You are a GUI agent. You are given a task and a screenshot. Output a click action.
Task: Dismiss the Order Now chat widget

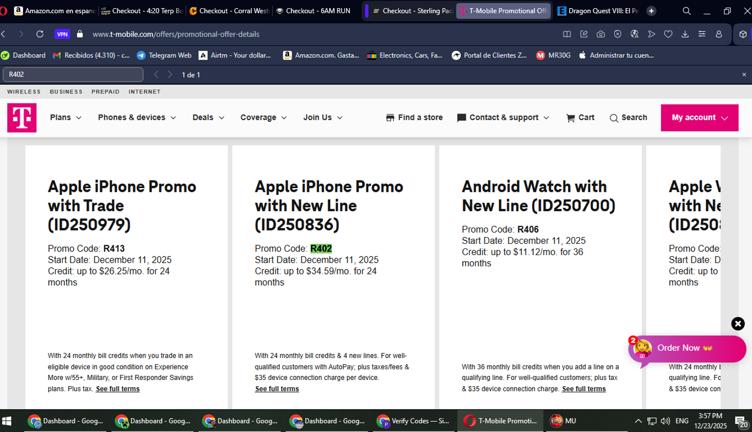(x=738, y=324)
